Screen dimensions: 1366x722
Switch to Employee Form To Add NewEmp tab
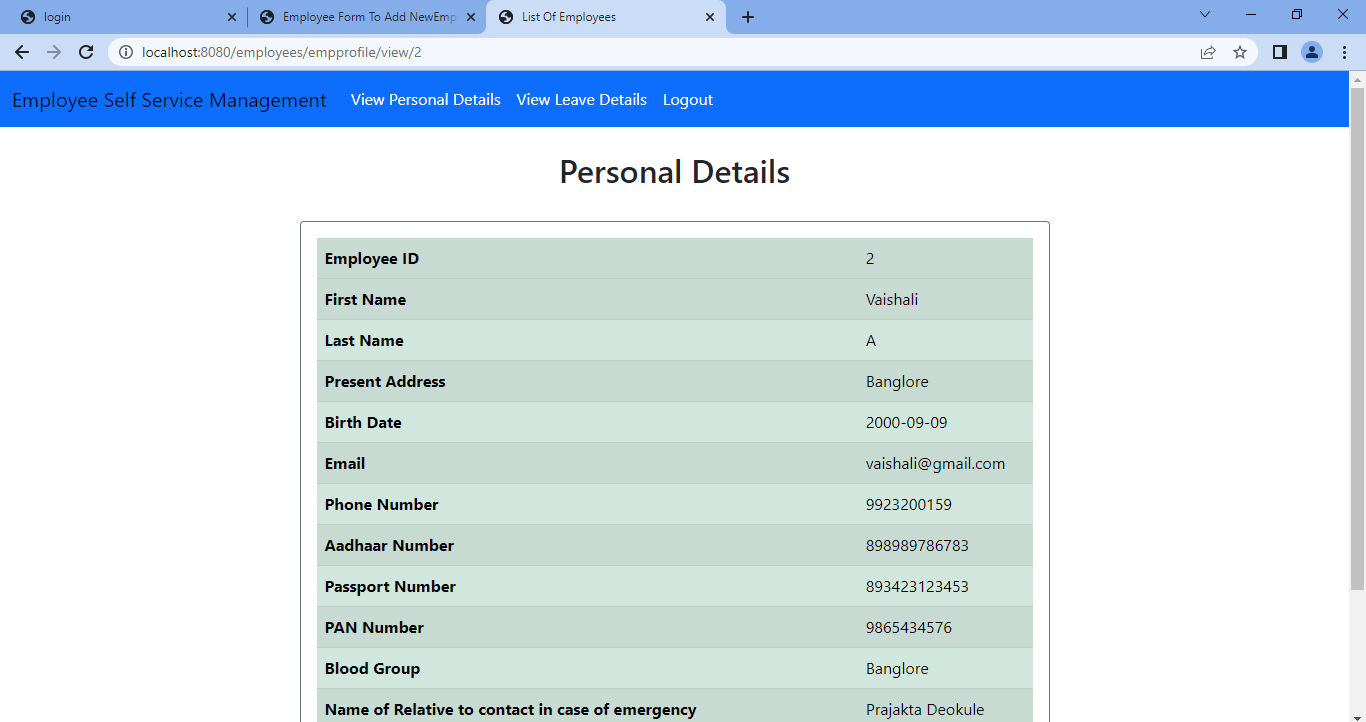point(366,17)
